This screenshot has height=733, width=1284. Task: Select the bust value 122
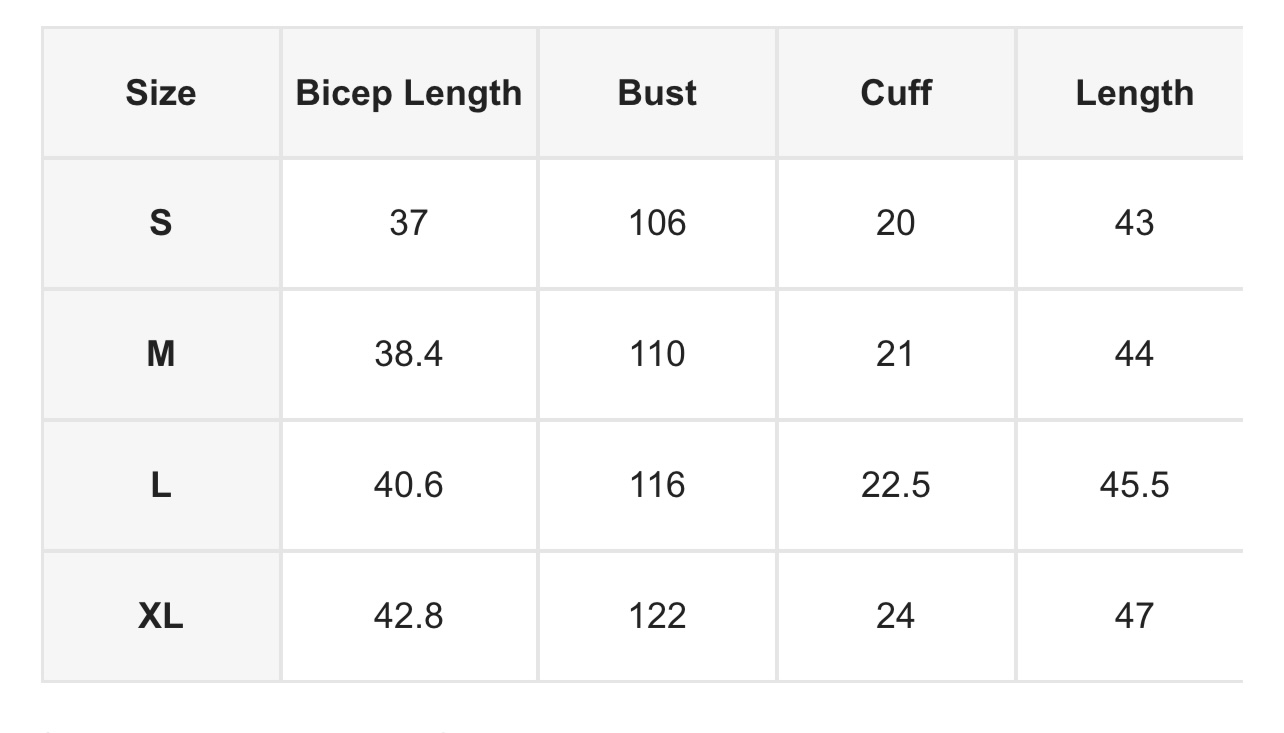point(657,616)
